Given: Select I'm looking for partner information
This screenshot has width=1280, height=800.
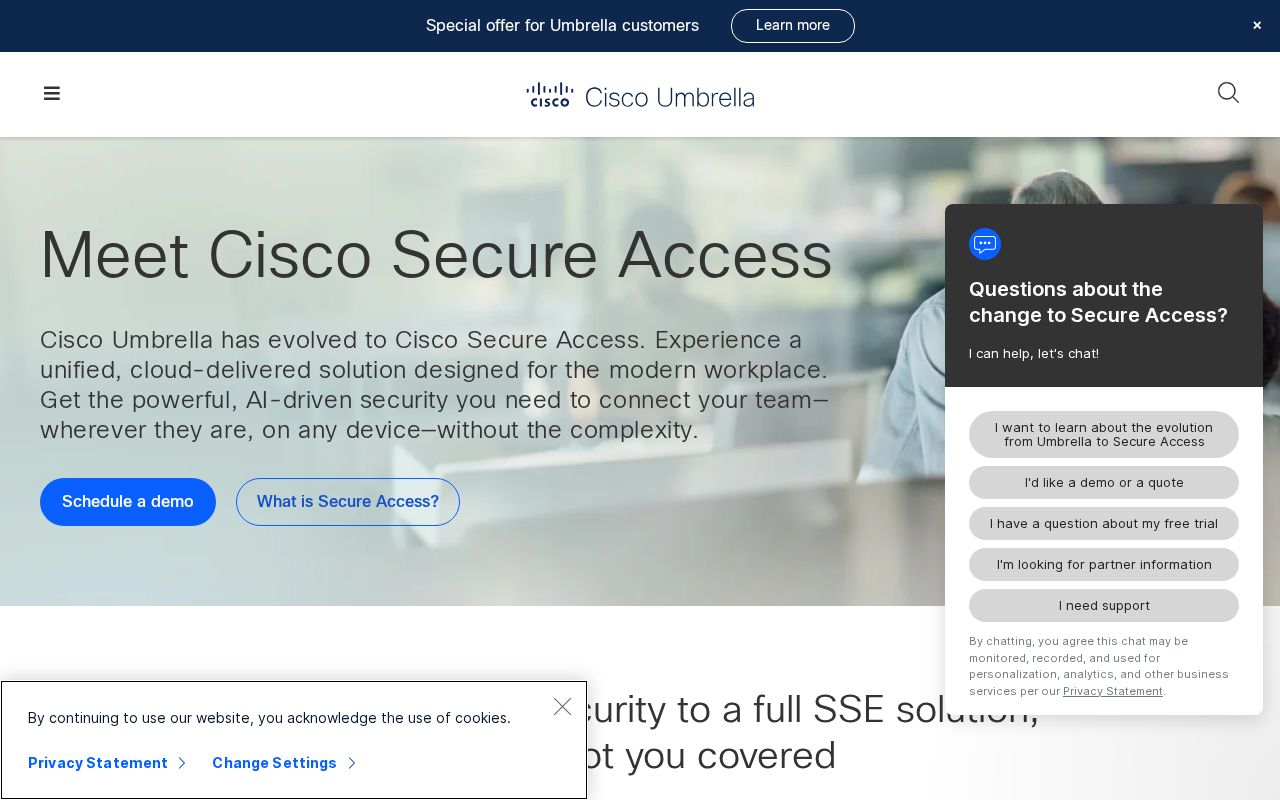Looking at the screenshot, I should [x=1104, y=565].
